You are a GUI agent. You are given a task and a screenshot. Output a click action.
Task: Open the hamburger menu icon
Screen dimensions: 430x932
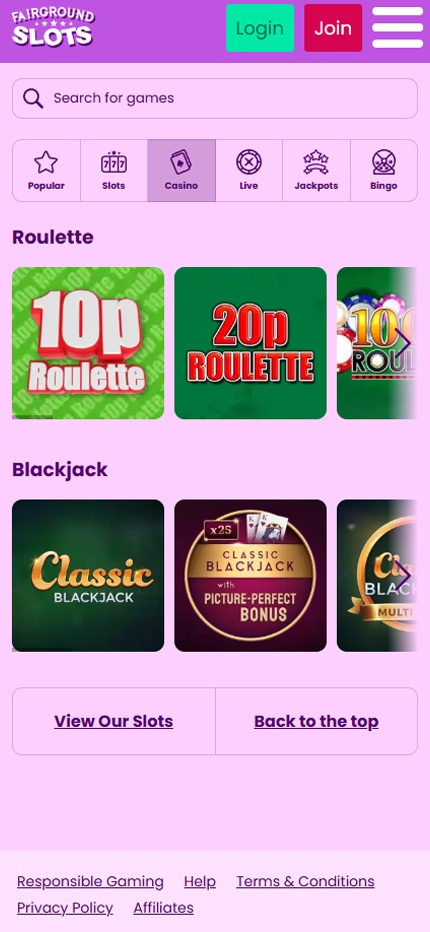coord(397,28)
